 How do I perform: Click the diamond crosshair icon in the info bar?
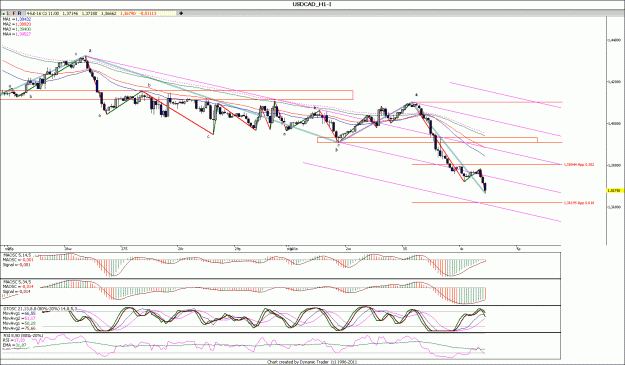click(181, 13)
